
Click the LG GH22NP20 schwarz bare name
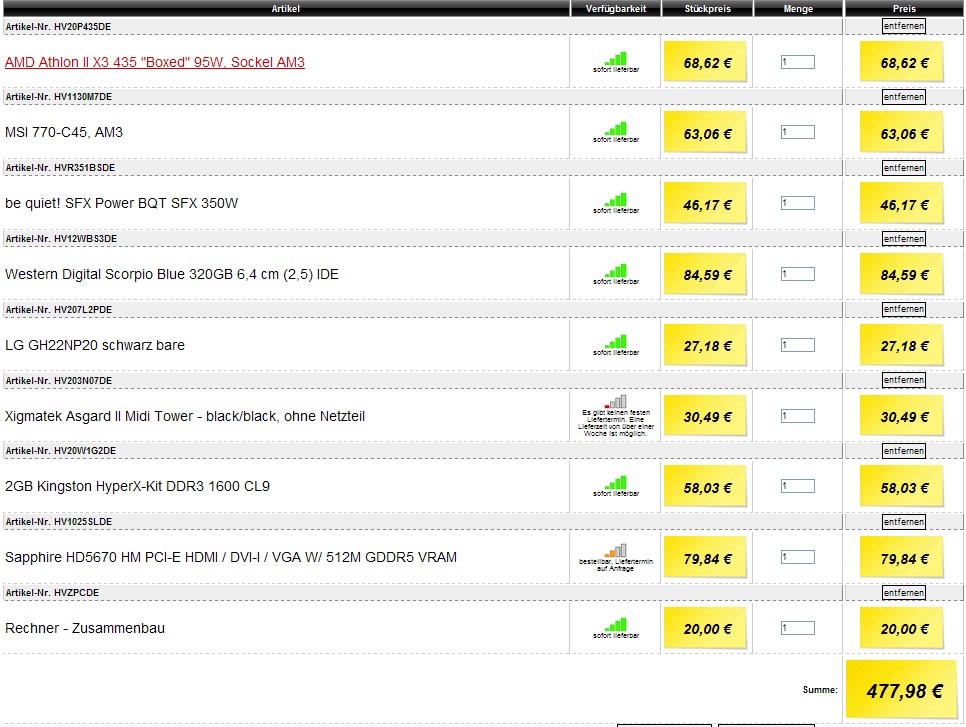point(95,345)
